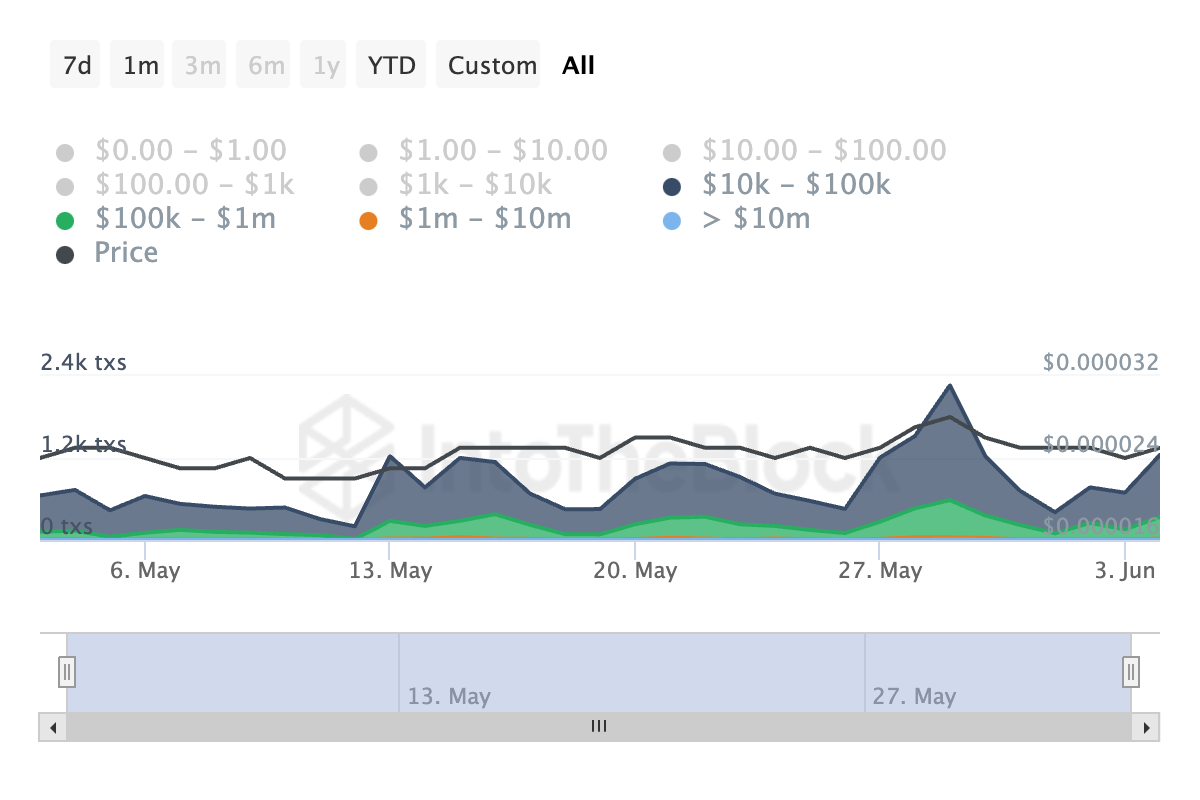Image resolution: width=1200 pixels, height=800 pixels.
Task: Click the $1k - $10k legend dot
Action: (369, 187)
